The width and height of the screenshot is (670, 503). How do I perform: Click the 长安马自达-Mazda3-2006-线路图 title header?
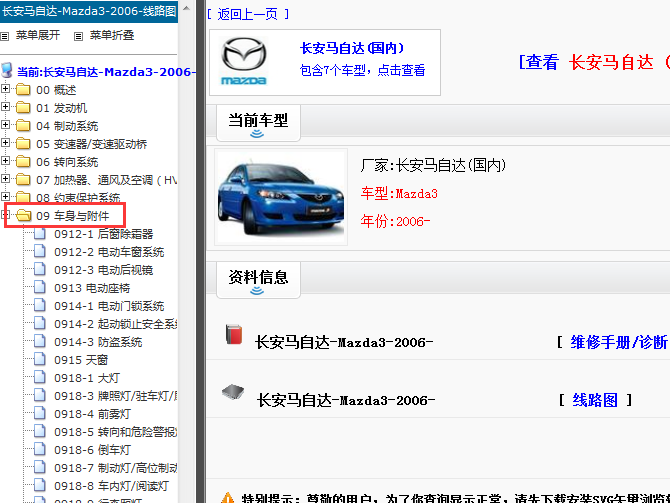89,11
